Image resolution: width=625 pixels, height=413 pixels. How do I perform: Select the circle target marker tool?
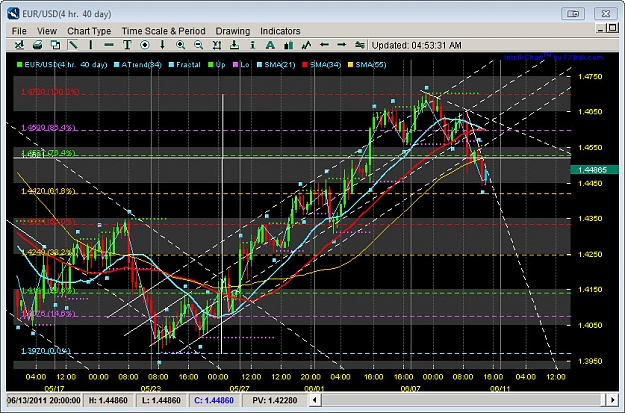tap(145, 45)
